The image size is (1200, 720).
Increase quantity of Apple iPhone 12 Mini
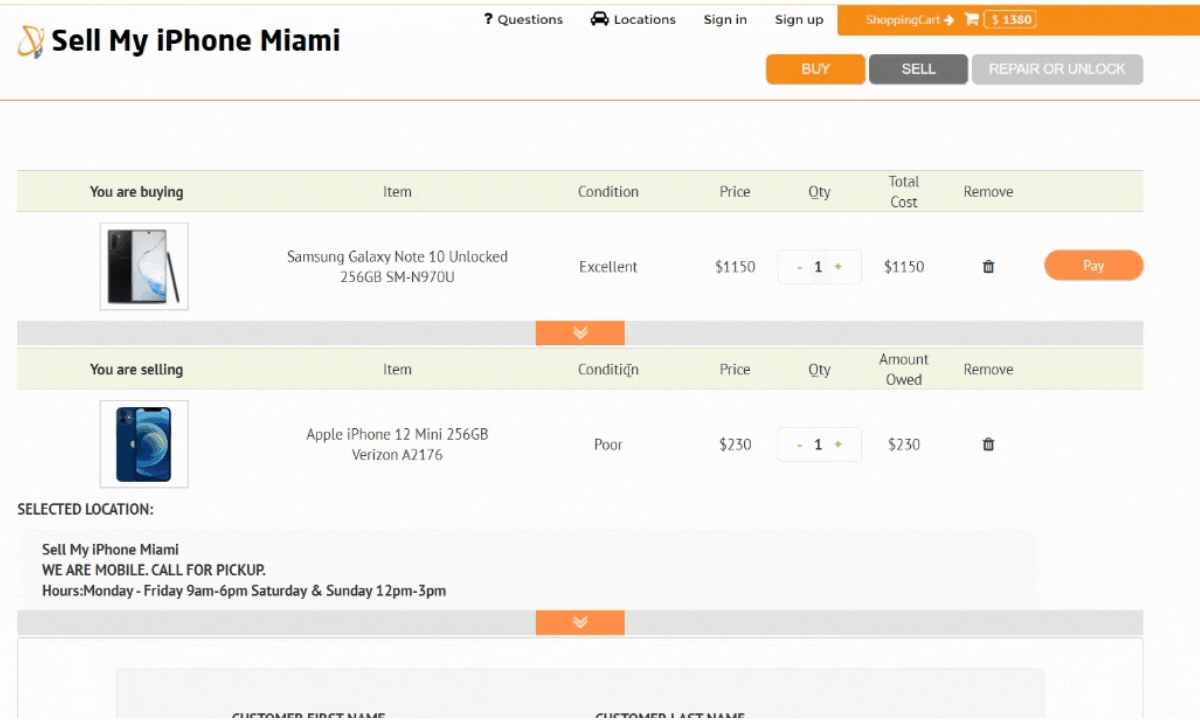click(x=838, y=445)
